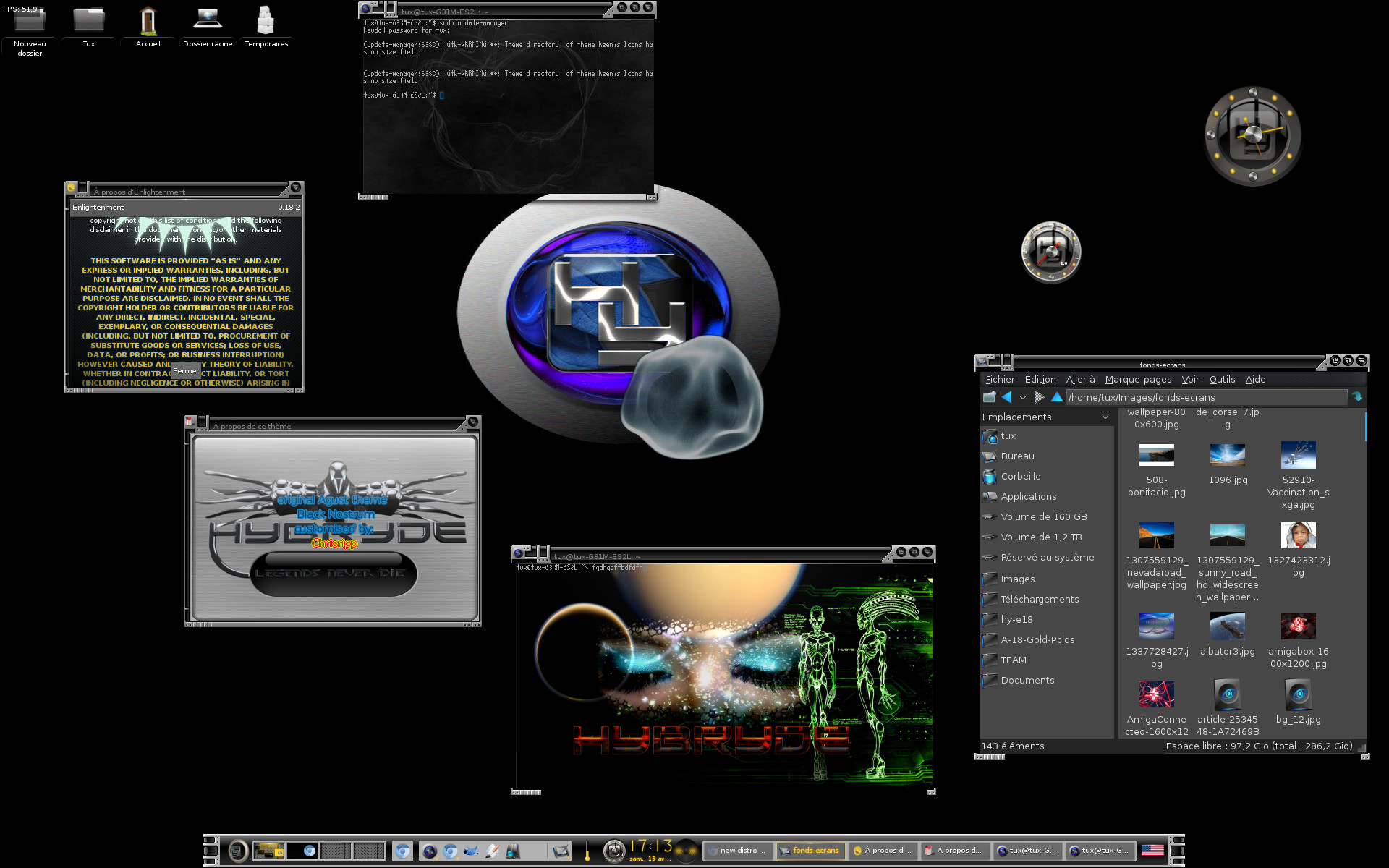Image resolution: width=1389 pixels, height=868 pixels.
Task: Open Téléchargements in the places sidebar
Action: point(1047,600)
